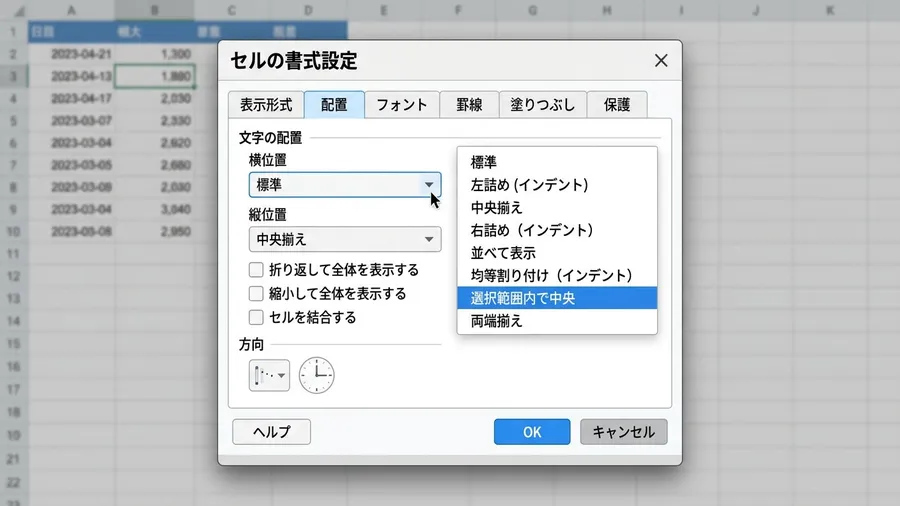Select 並べて表示 option

tap(557, 253)
